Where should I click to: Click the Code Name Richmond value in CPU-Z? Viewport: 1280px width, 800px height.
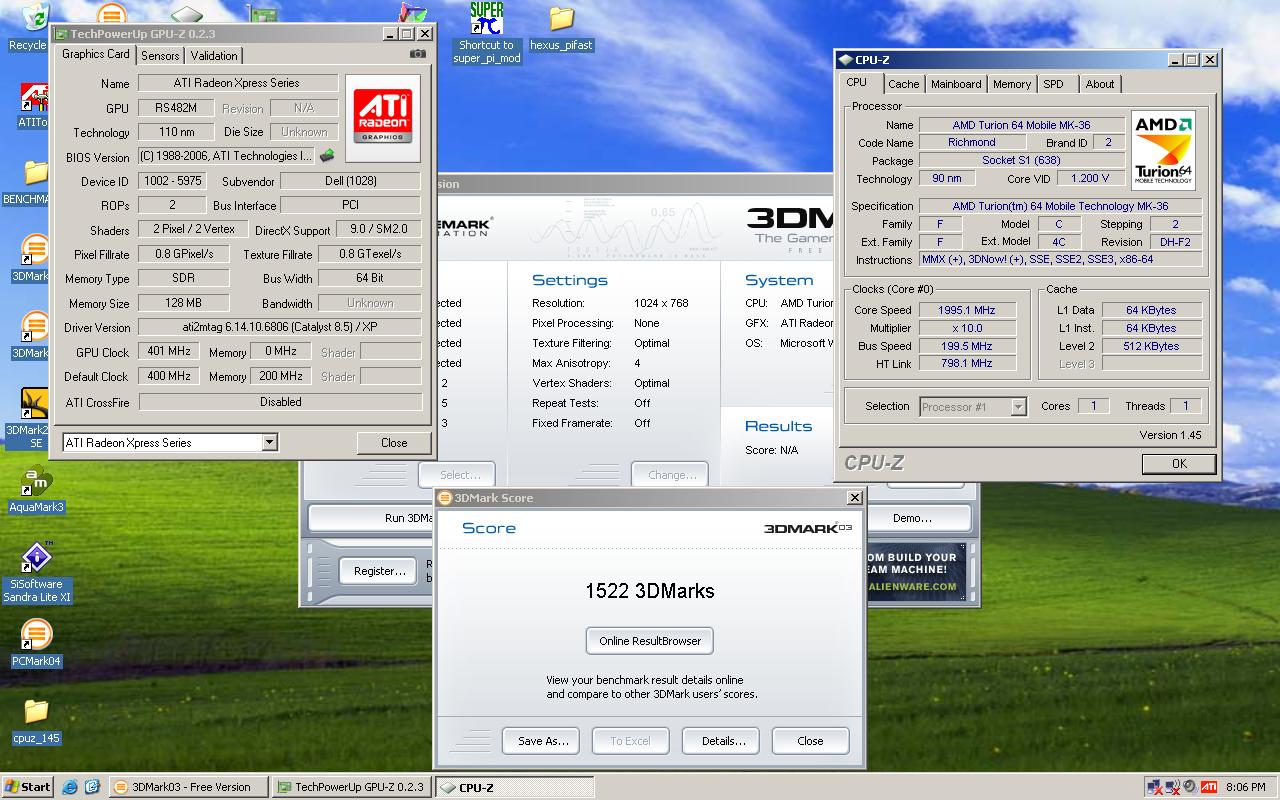tap(972, 143)
